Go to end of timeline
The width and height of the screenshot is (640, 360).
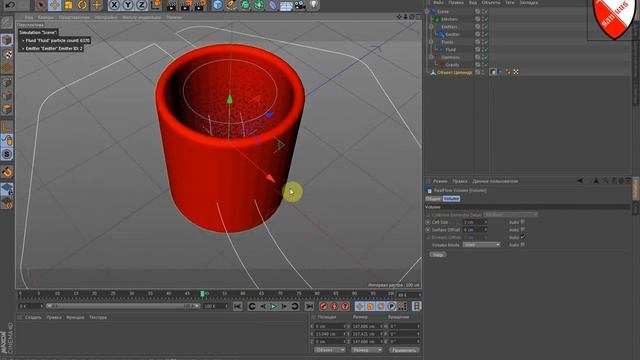309,306
